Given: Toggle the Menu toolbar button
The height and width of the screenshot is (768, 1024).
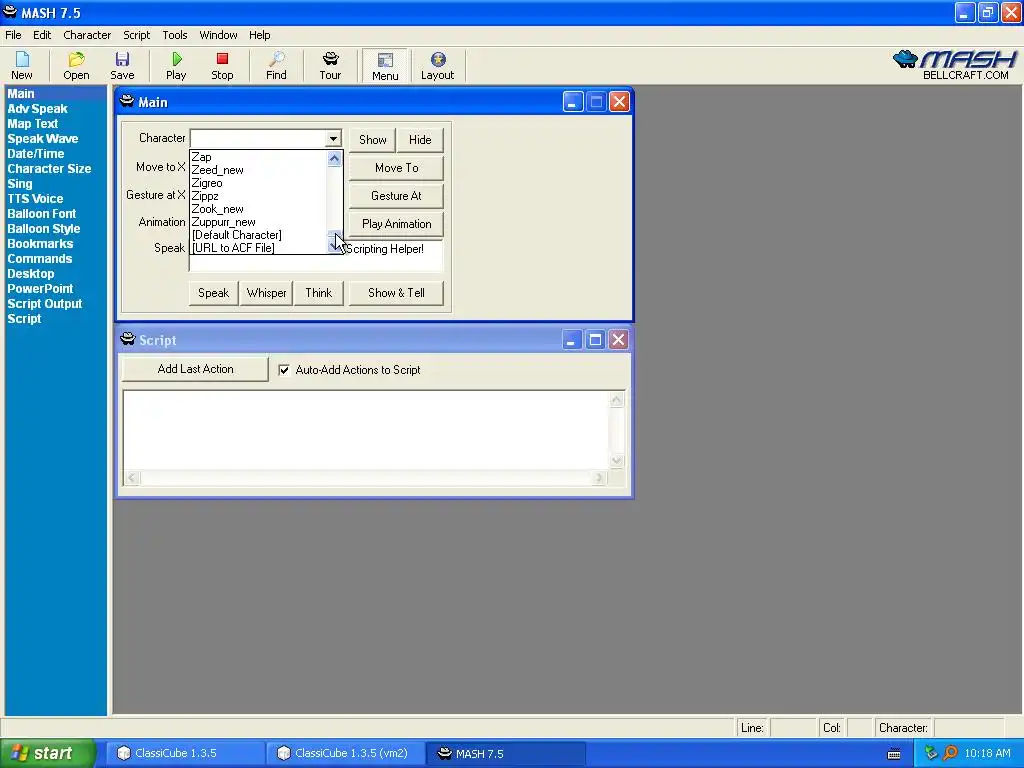Looking at the screenshot, I should click(385, 66).
